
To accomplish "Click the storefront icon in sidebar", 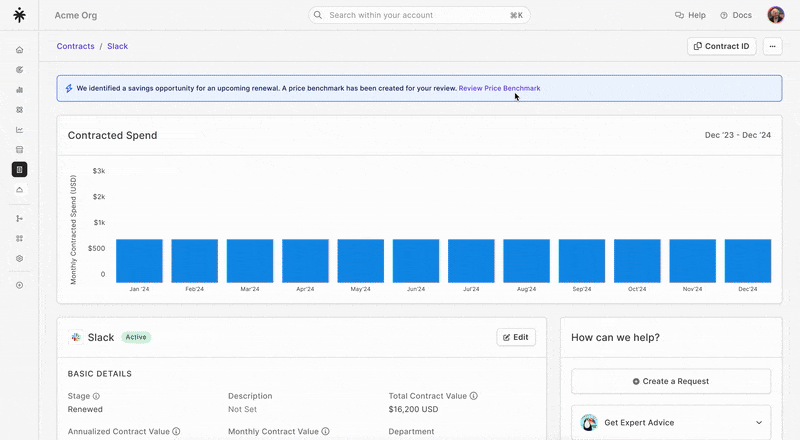I will [x=19, y=150].
